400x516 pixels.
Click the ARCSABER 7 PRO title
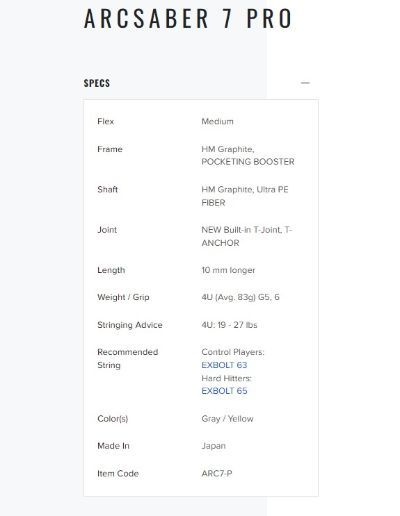click(x=188, y=19)
